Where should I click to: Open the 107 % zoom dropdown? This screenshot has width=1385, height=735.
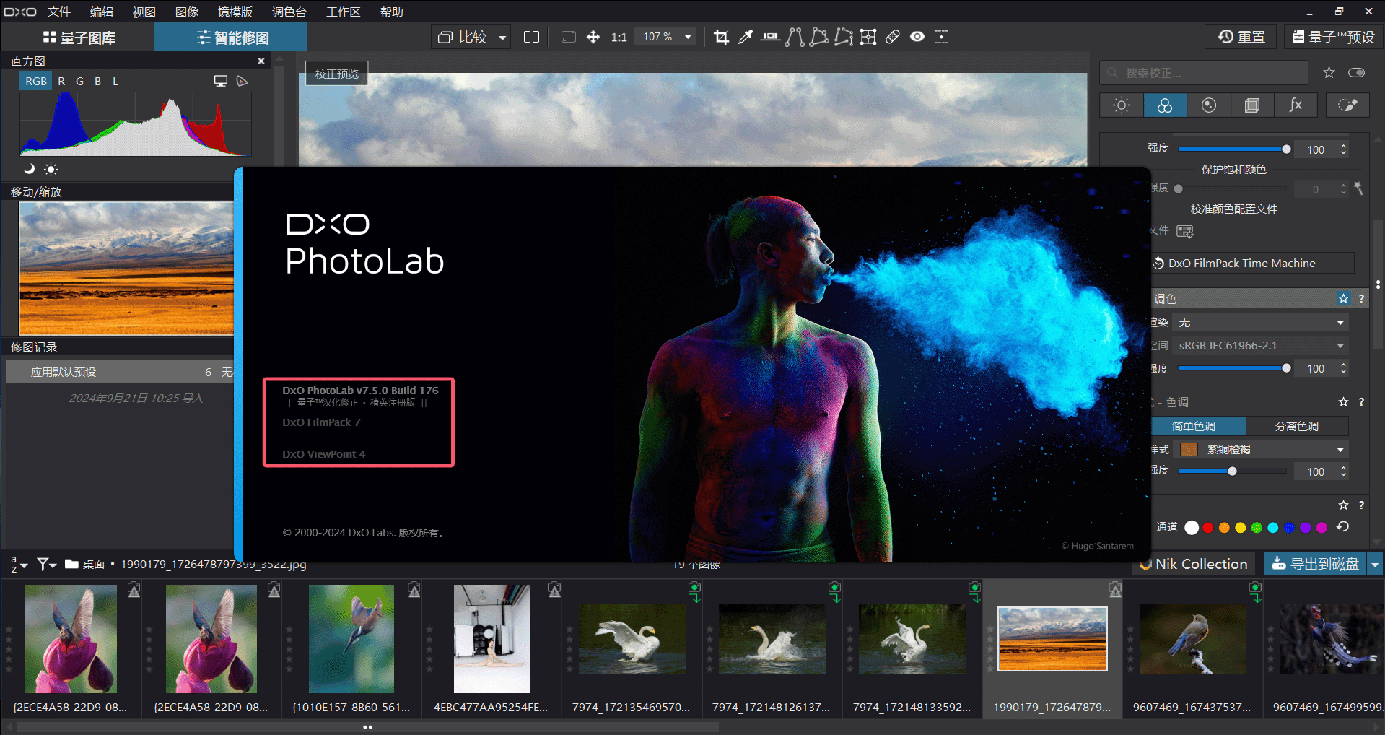point(667,37)
